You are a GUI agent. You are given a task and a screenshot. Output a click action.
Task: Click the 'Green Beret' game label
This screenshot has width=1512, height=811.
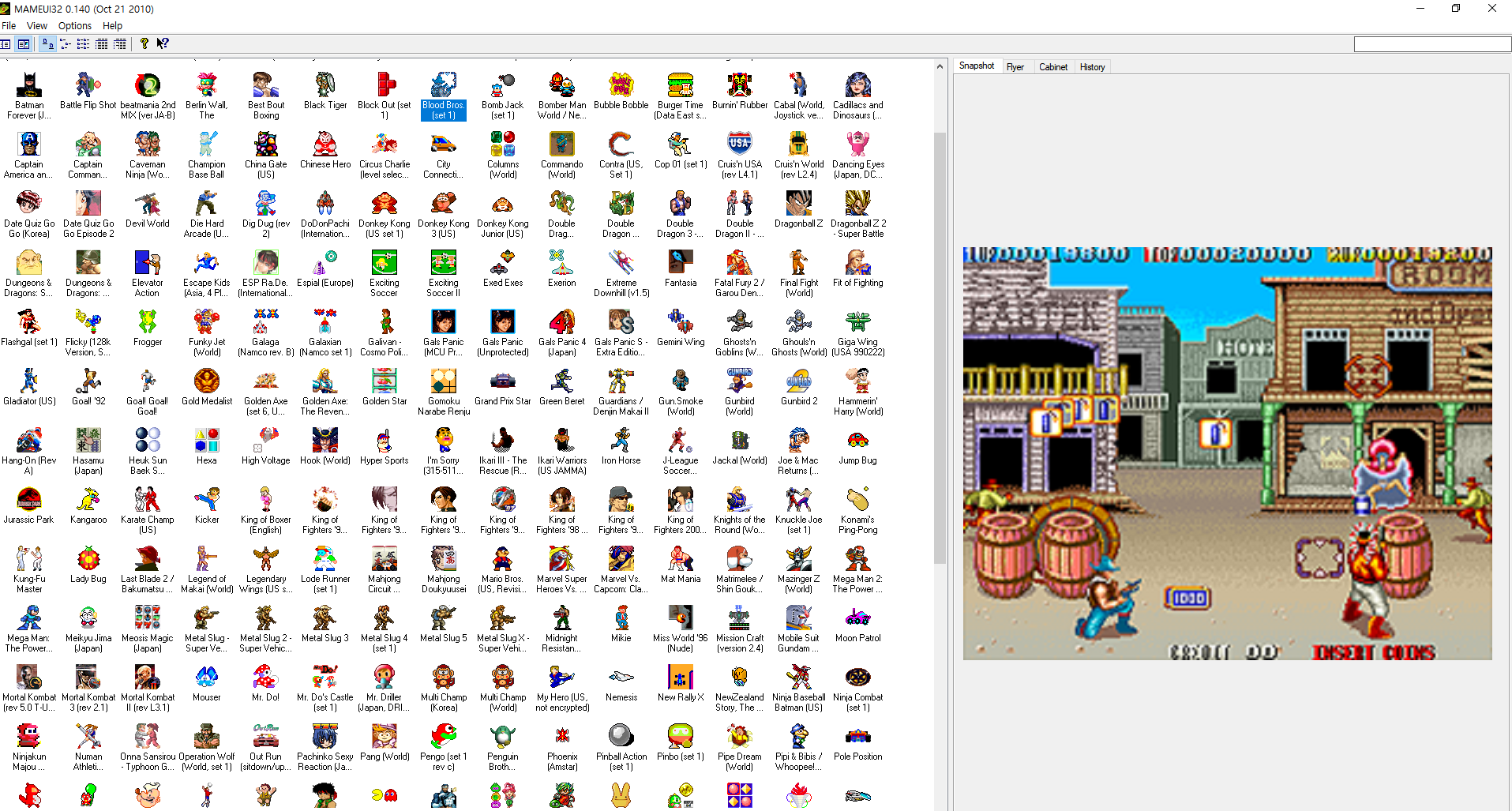pyautogui.click(x=562, y=401)
